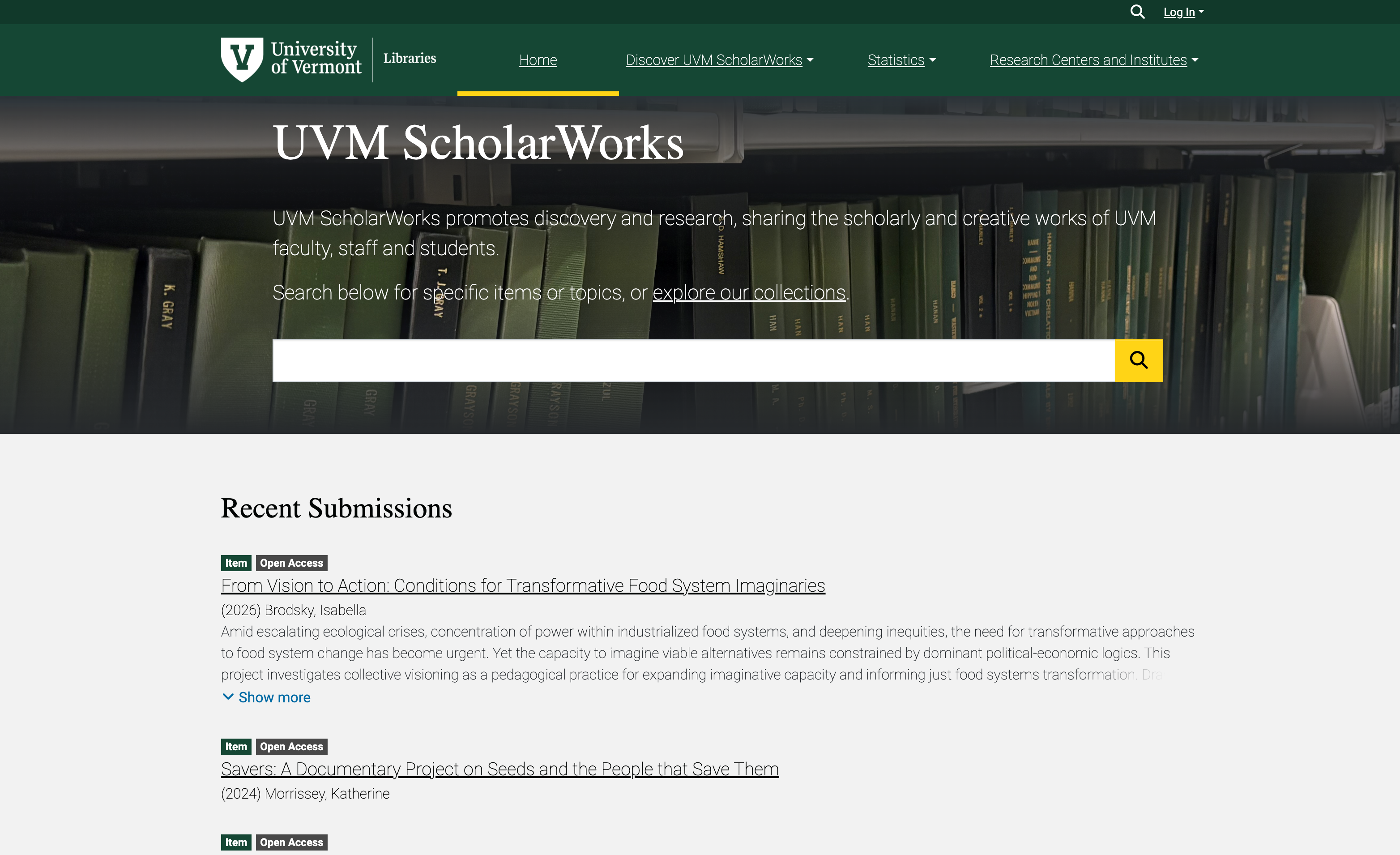The height and width of the screenshot is (855, 1400).
Task: Open Savers documentary project submission
Action: (x=499, y=769)
